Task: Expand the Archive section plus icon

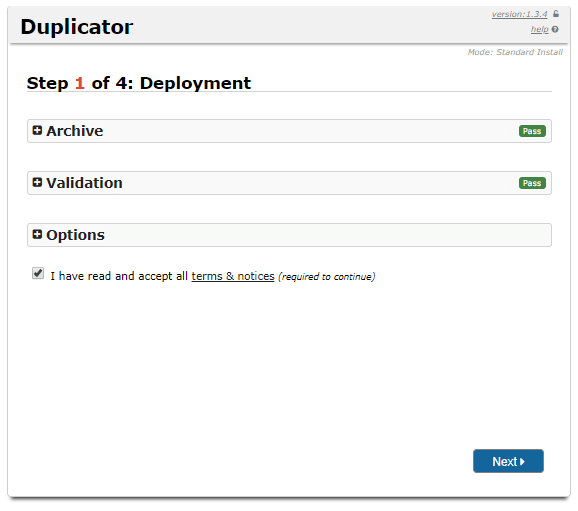Action: 37,130
